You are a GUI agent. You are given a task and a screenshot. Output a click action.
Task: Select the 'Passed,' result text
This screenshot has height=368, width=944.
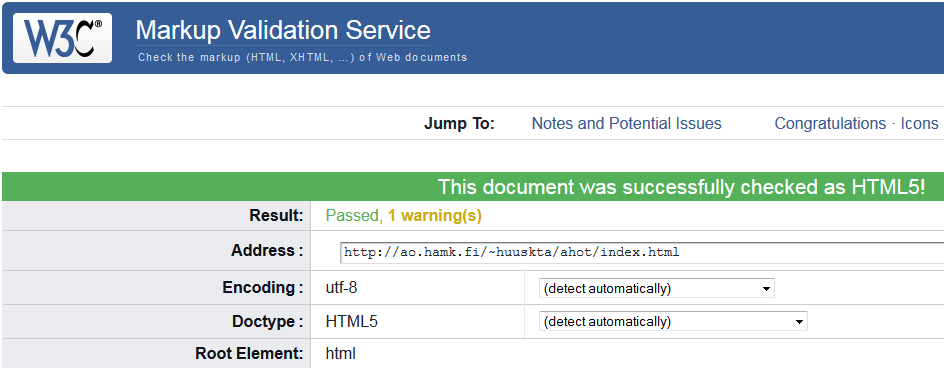pyautogui.click(x=354, y=216)
